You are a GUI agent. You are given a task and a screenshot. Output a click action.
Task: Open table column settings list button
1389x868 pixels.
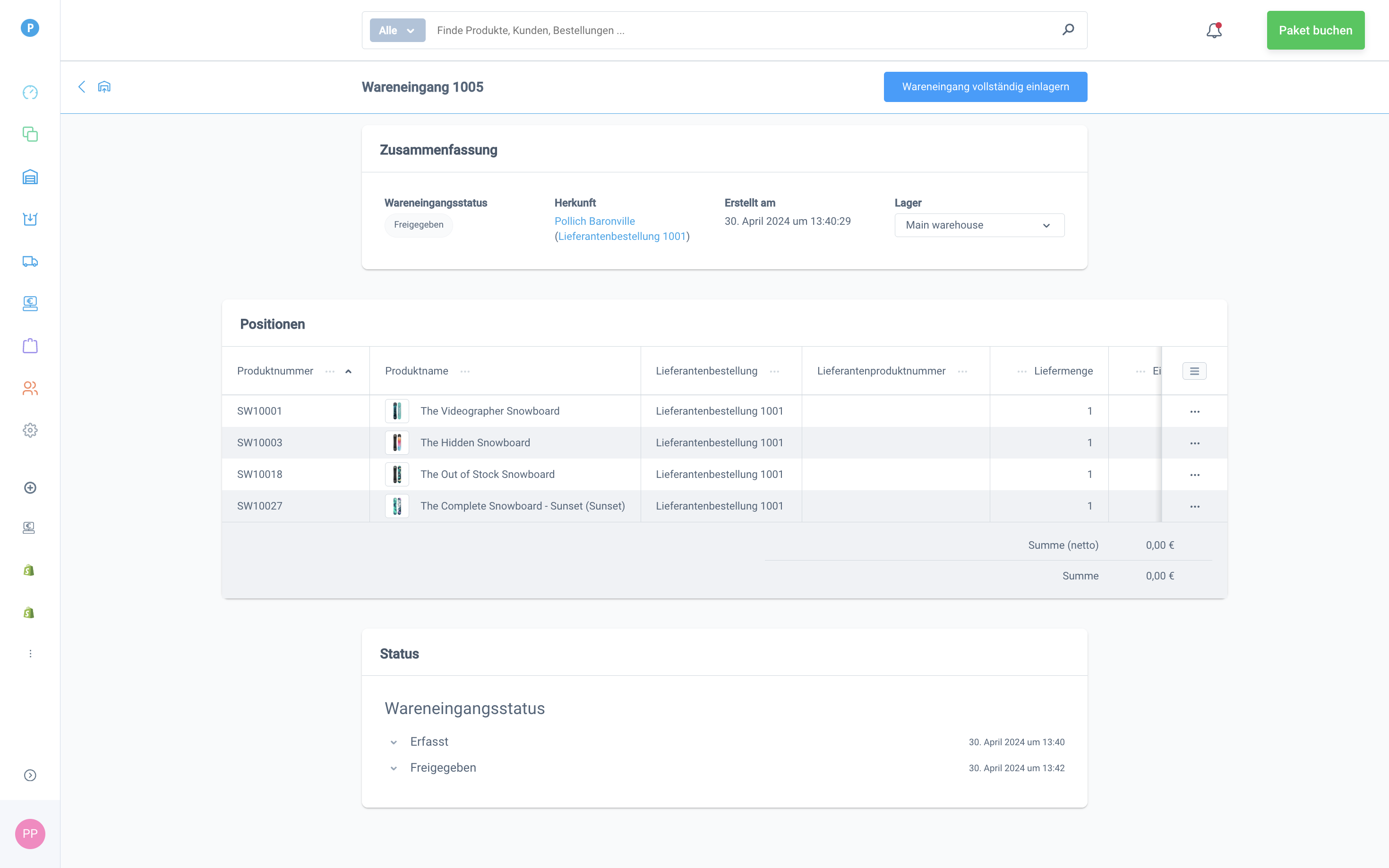[1194, 371]
